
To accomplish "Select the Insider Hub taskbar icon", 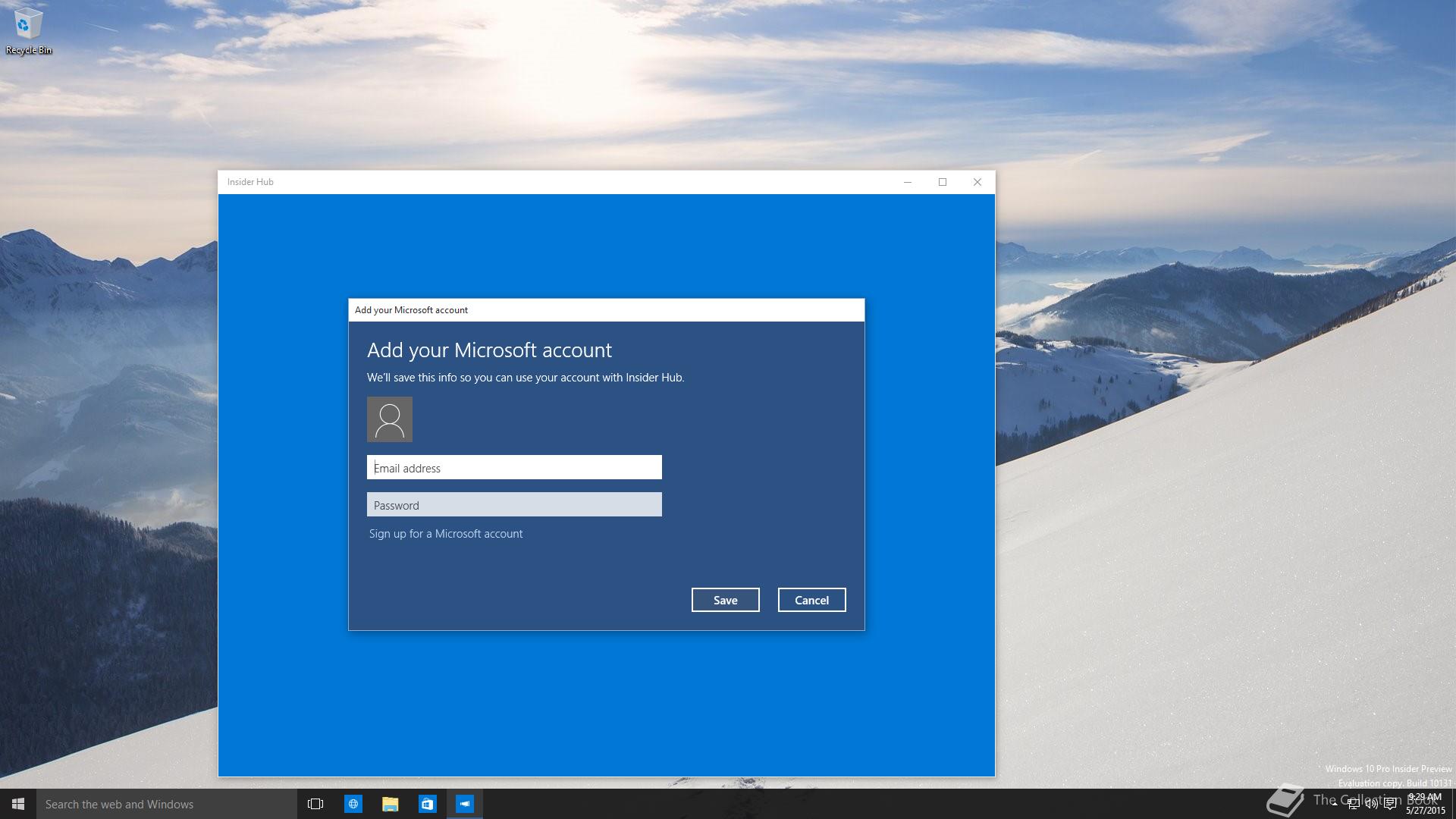I will click(x=464, y=804).
